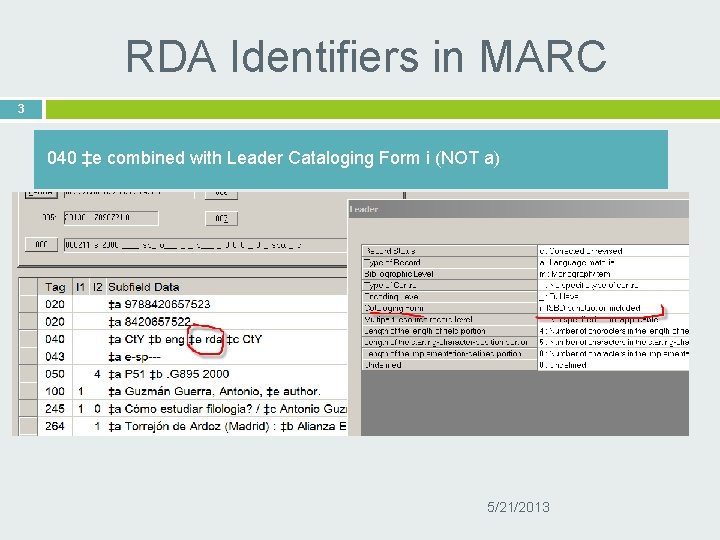
Task: Click the 008 button left of fixed field
Action: [x=41, y=244]
